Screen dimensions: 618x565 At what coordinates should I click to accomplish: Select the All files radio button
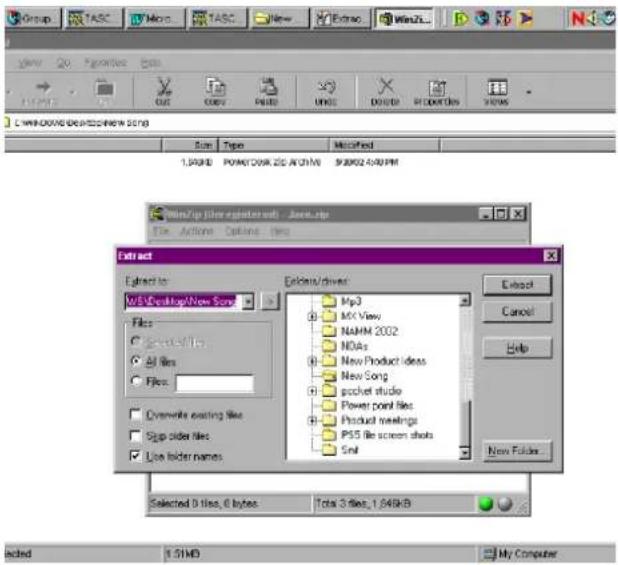(x=136, y=361)
